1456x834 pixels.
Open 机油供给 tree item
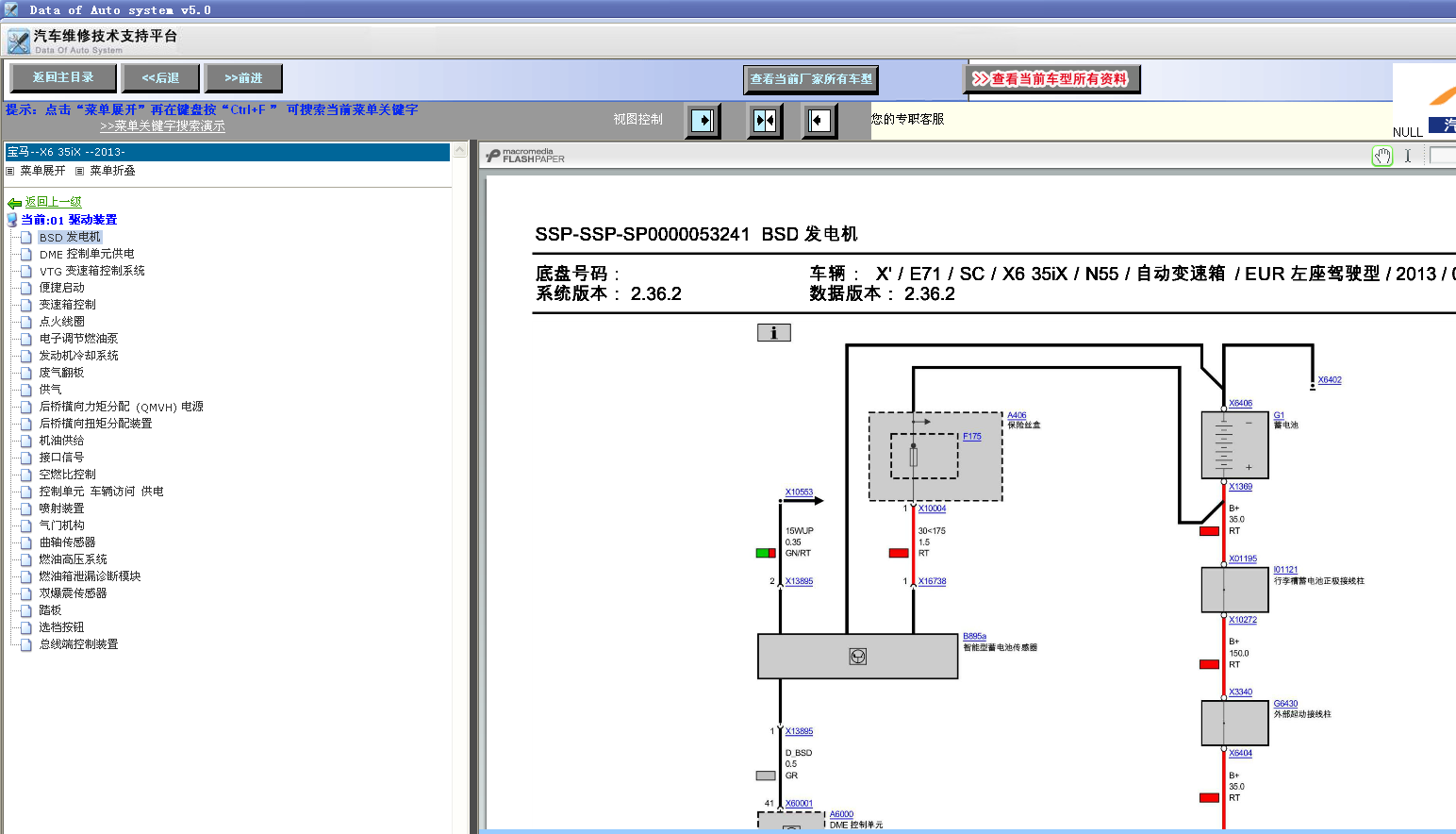point(62,441)
